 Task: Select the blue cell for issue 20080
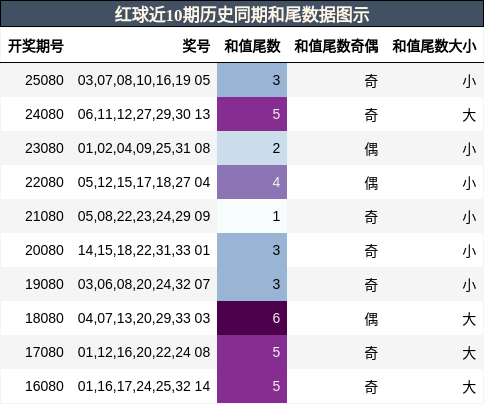(x=252, y=250)
